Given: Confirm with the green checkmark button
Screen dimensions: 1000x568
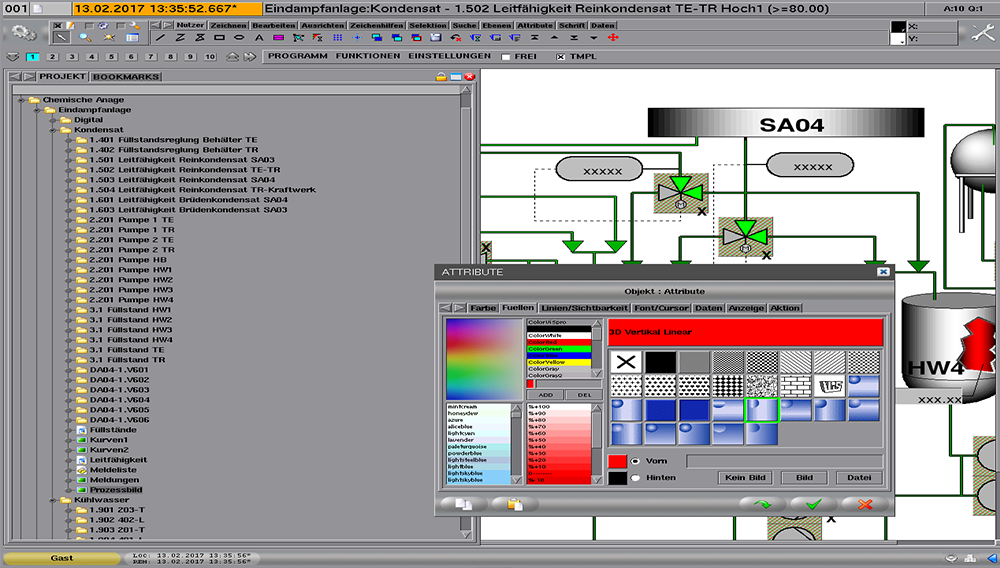Looking at the screenshot, I should (x=813, y=504).
